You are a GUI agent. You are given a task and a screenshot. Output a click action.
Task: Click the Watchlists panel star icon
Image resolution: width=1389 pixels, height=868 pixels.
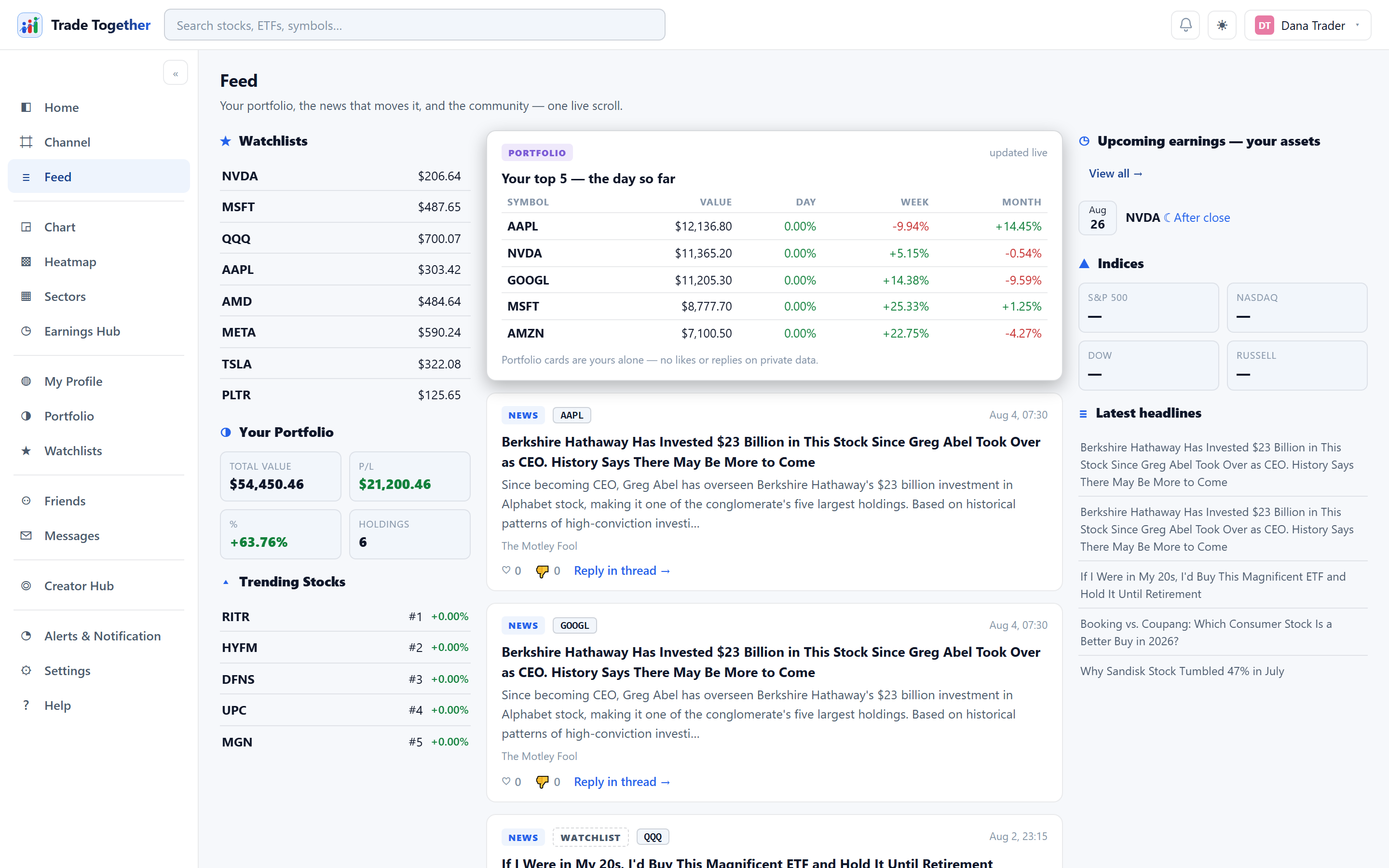click(x=226, y=141)
